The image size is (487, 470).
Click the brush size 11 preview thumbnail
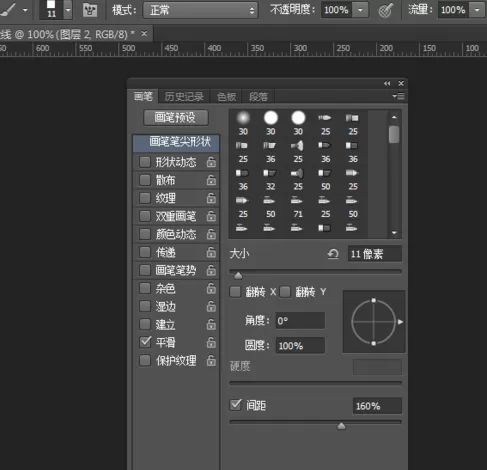[51, 9]
